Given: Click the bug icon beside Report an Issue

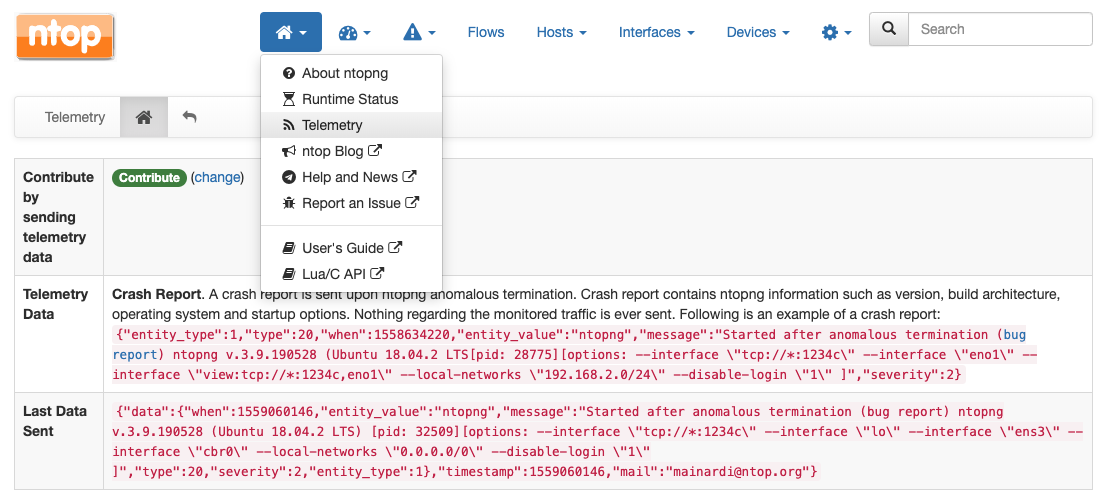Looking at the screenshot, I should coord(289,203).
